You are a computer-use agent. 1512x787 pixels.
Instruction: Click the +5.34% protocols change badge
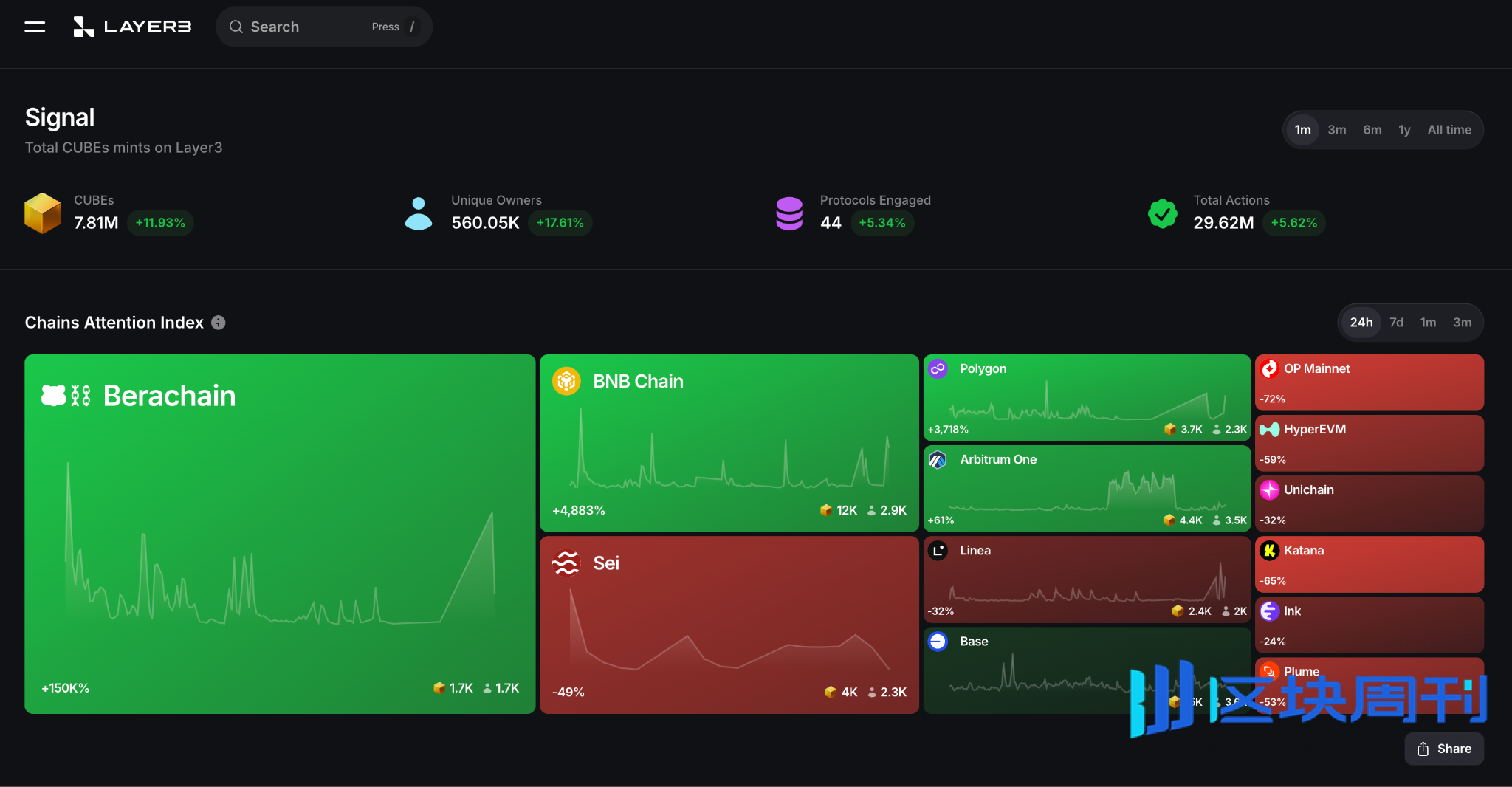882,223
